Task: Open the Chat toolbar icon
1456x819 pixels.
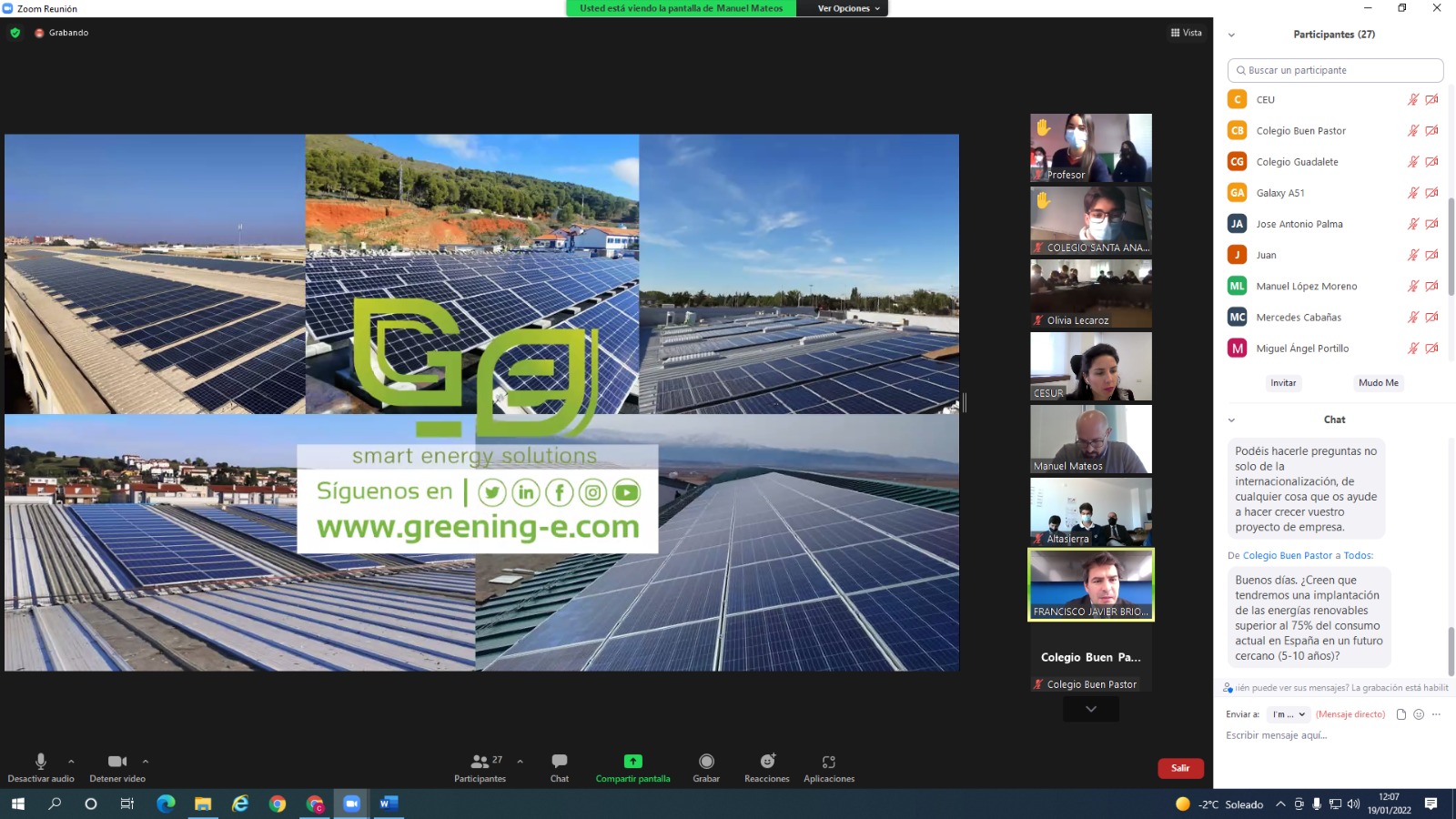Action: (560, 762)
